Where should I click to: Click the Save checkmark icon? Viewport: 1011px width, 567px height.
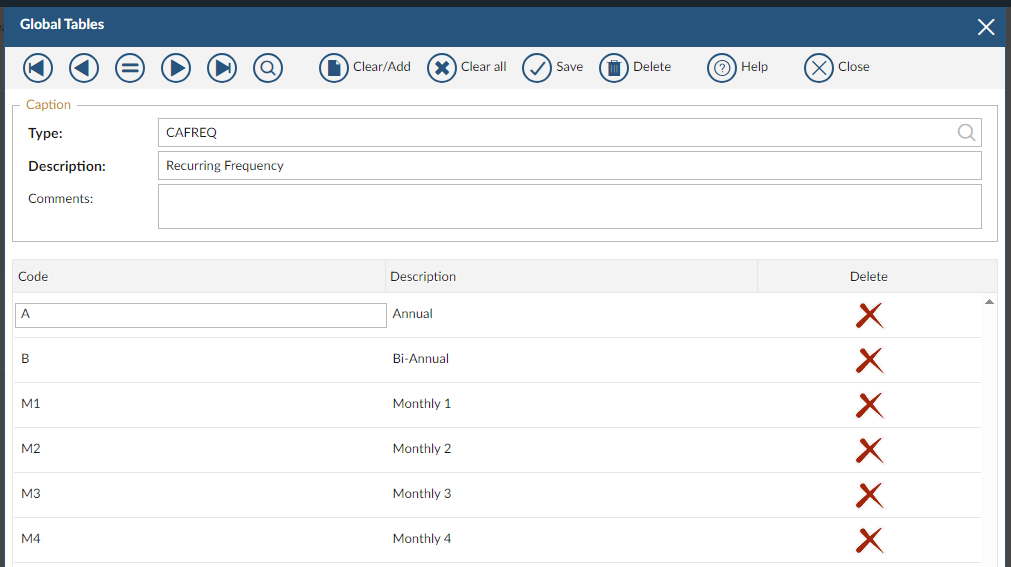coord(536,68)
